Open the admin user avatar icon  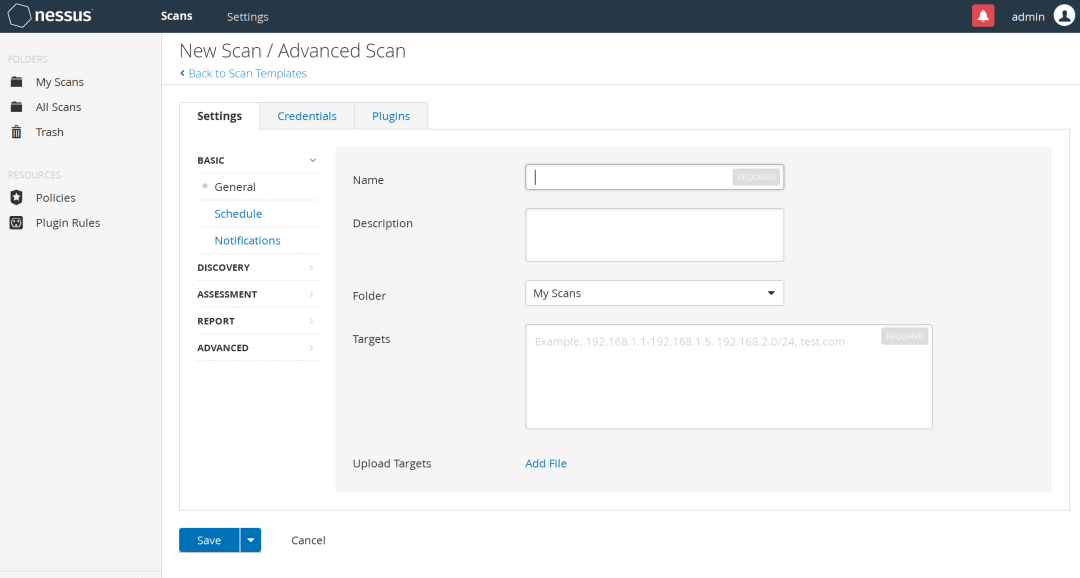coord(1064,16)
